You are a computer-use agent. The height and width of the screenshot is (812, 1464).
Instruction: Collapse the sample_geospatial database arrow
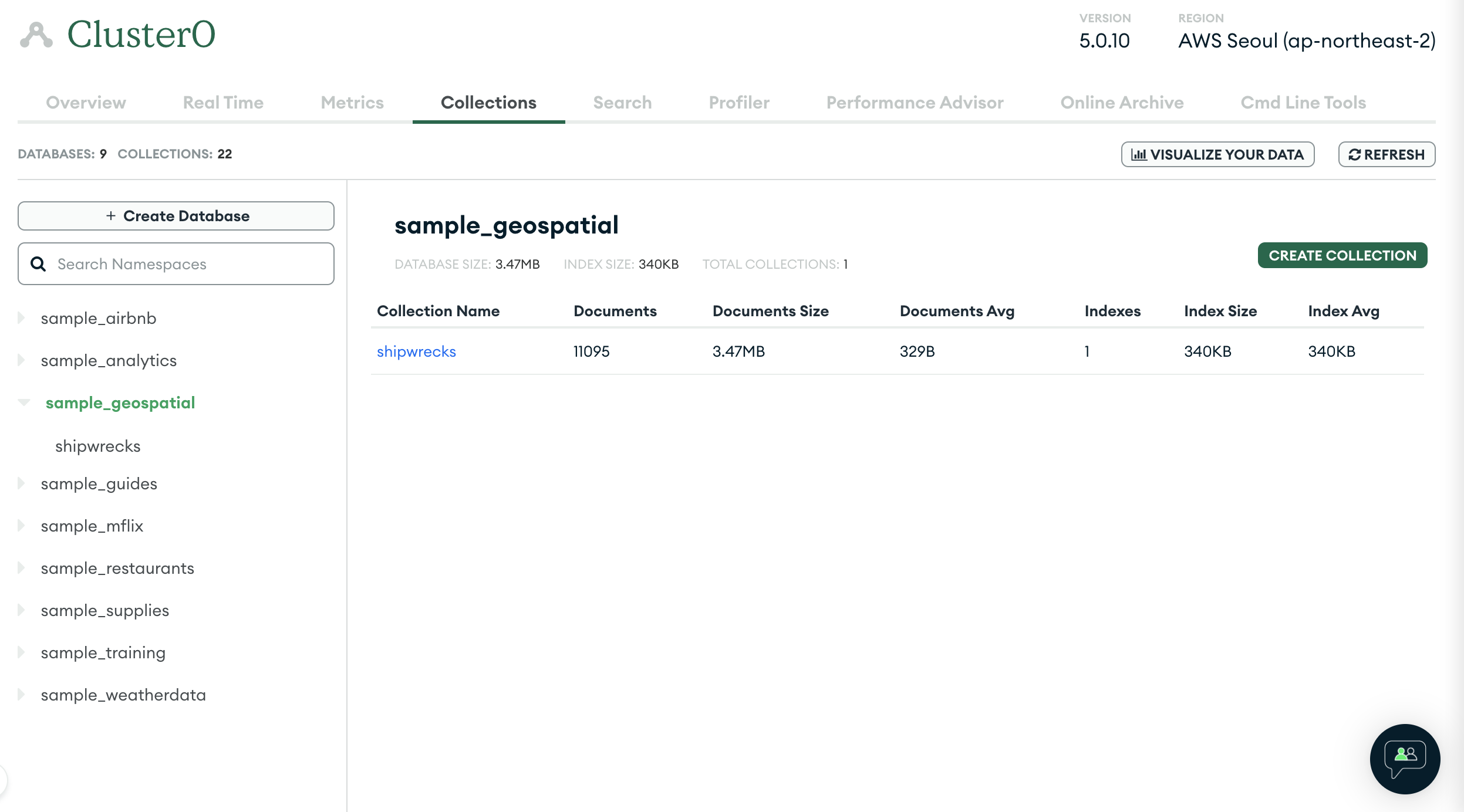(x=24, y=402)
